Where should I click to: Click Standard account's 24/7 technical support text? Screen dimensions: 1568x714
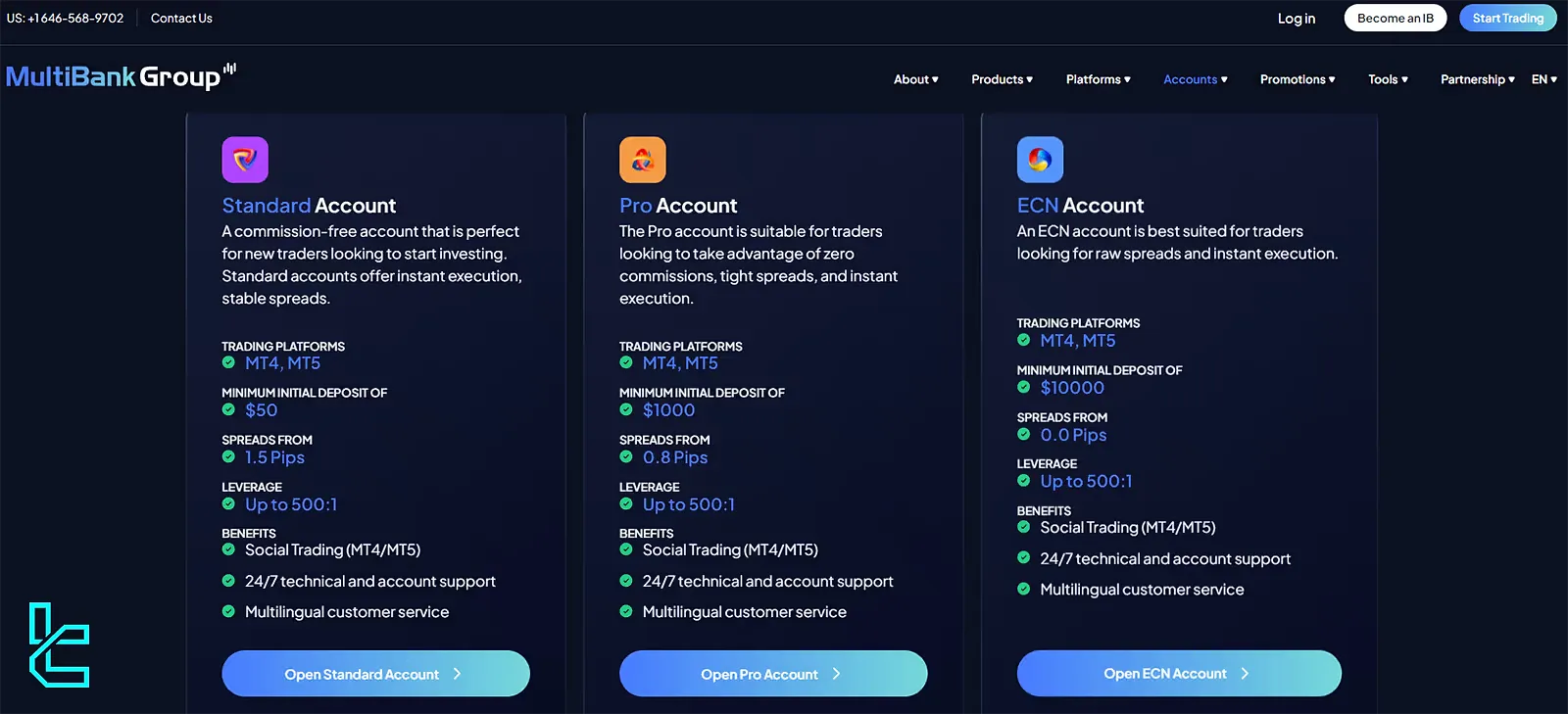pos(370,582)
